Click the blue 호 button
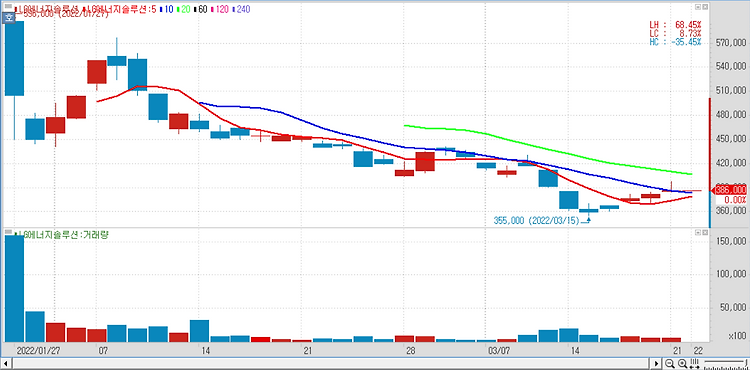 click(9, 17)
